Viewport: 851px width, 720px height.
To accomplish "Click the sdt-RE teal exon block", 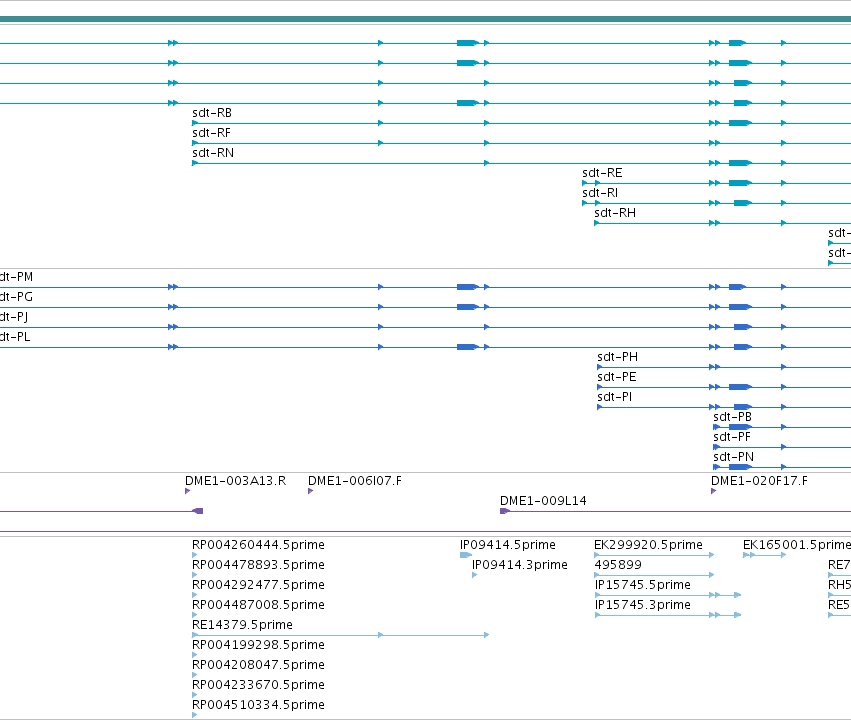I will [739, 183].
